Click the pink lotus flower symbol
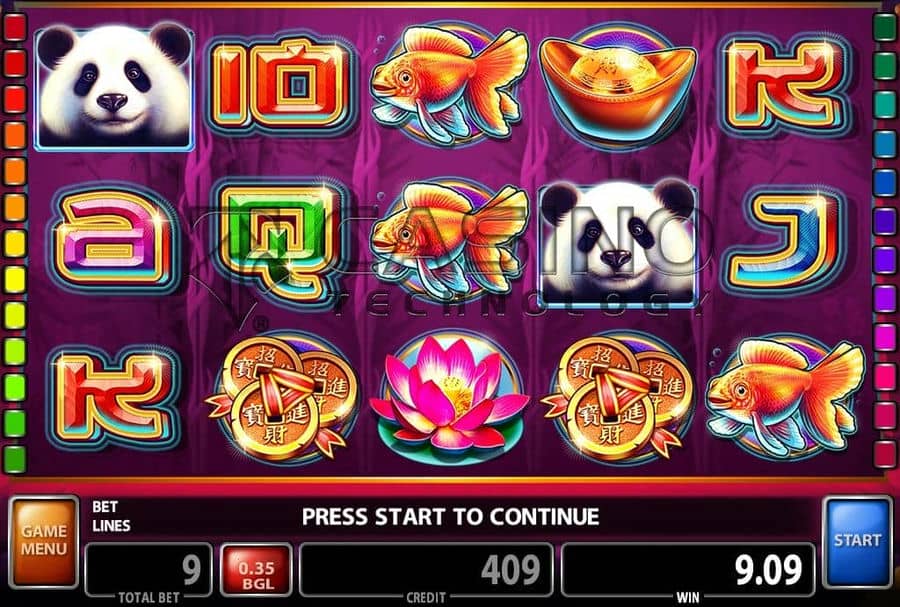Viewport: 900px width, 607px height. click(x=449, y=395)
